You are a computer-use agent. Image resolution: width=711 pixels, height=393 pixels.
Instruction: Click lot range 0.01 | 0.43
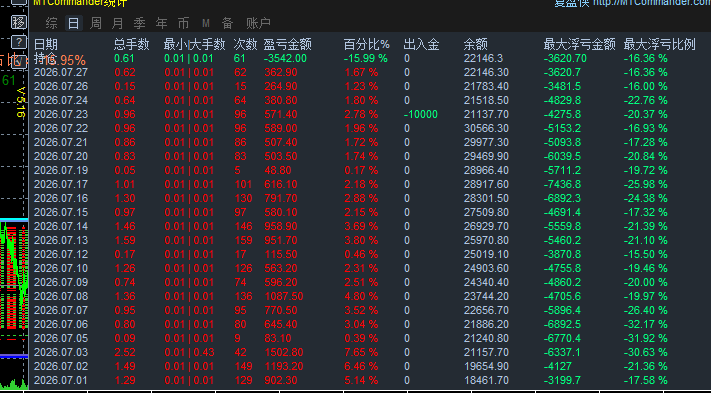189,353
